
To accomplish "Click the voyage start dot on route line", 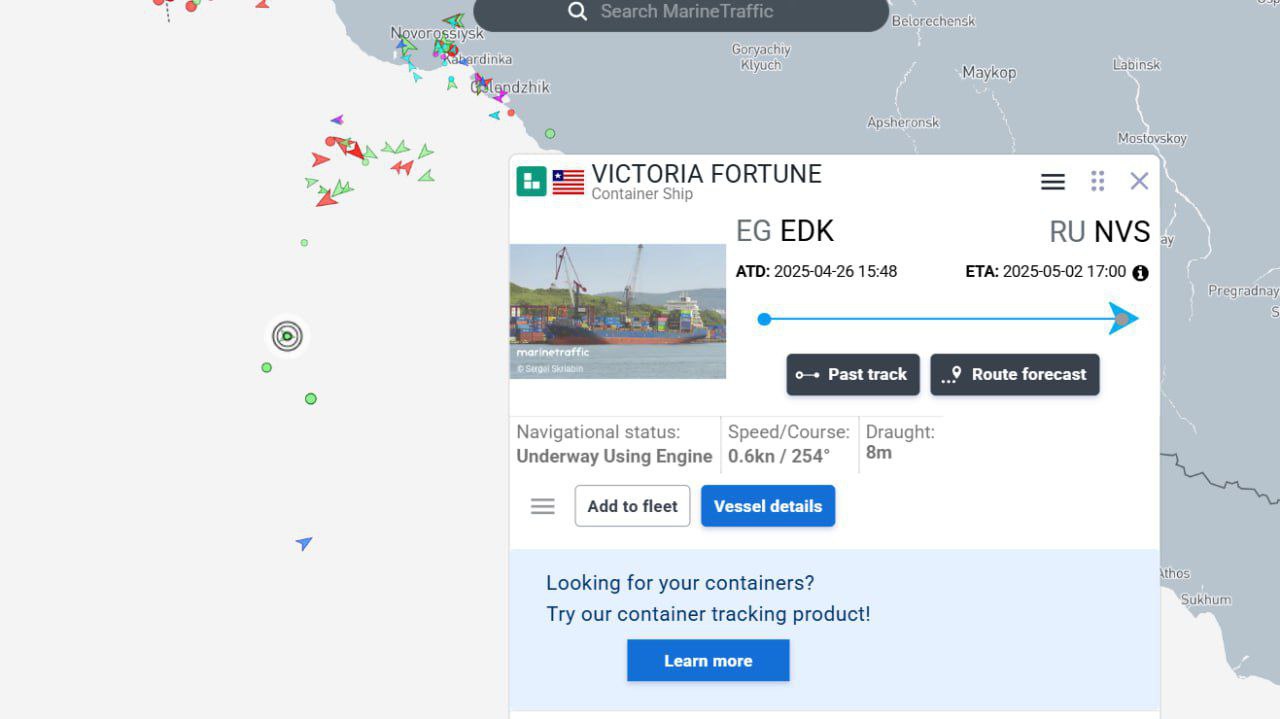I will point(764,319).
